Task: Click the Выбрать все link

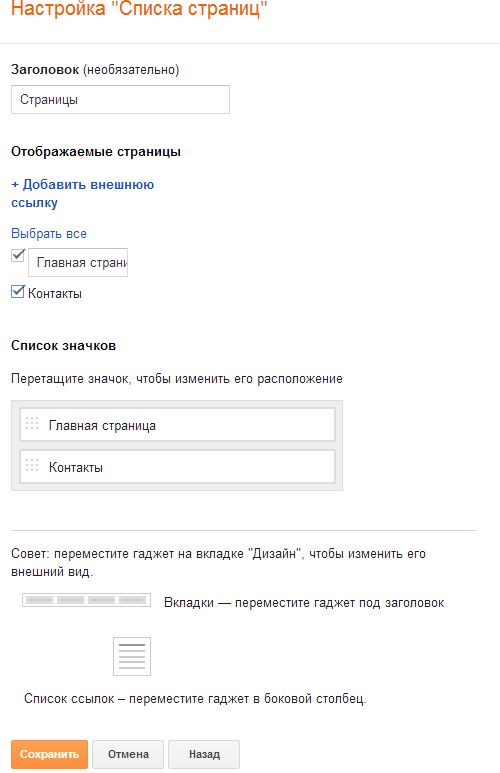Action: (x=49, y=233)
